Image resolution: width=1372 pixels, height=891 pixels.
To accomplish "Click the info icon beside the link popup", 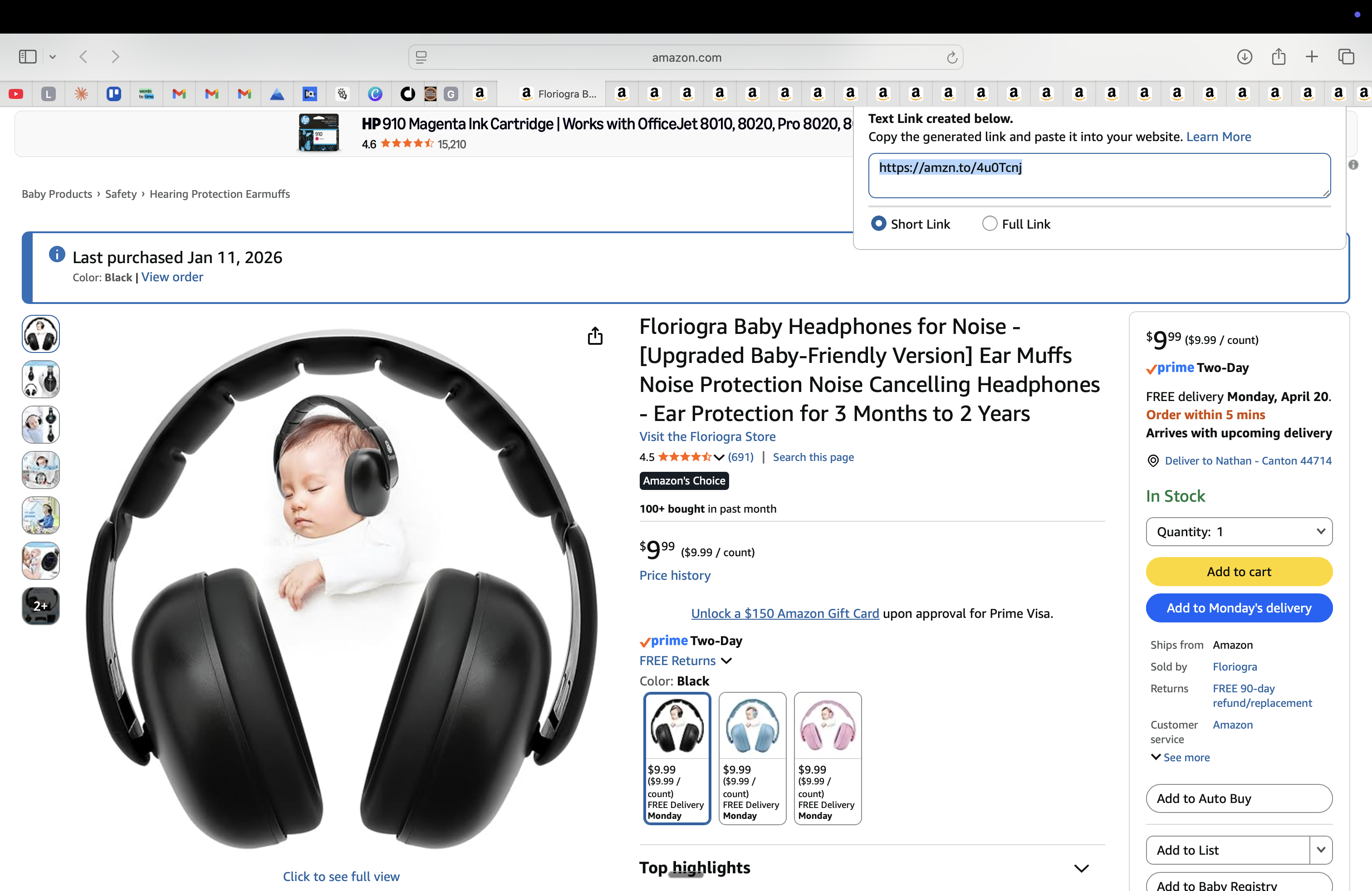I will click(1353, 165).
